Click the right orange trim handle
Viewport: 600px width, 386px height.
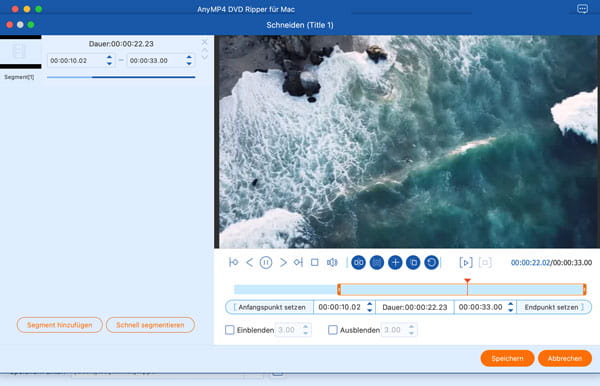point(584,290)
